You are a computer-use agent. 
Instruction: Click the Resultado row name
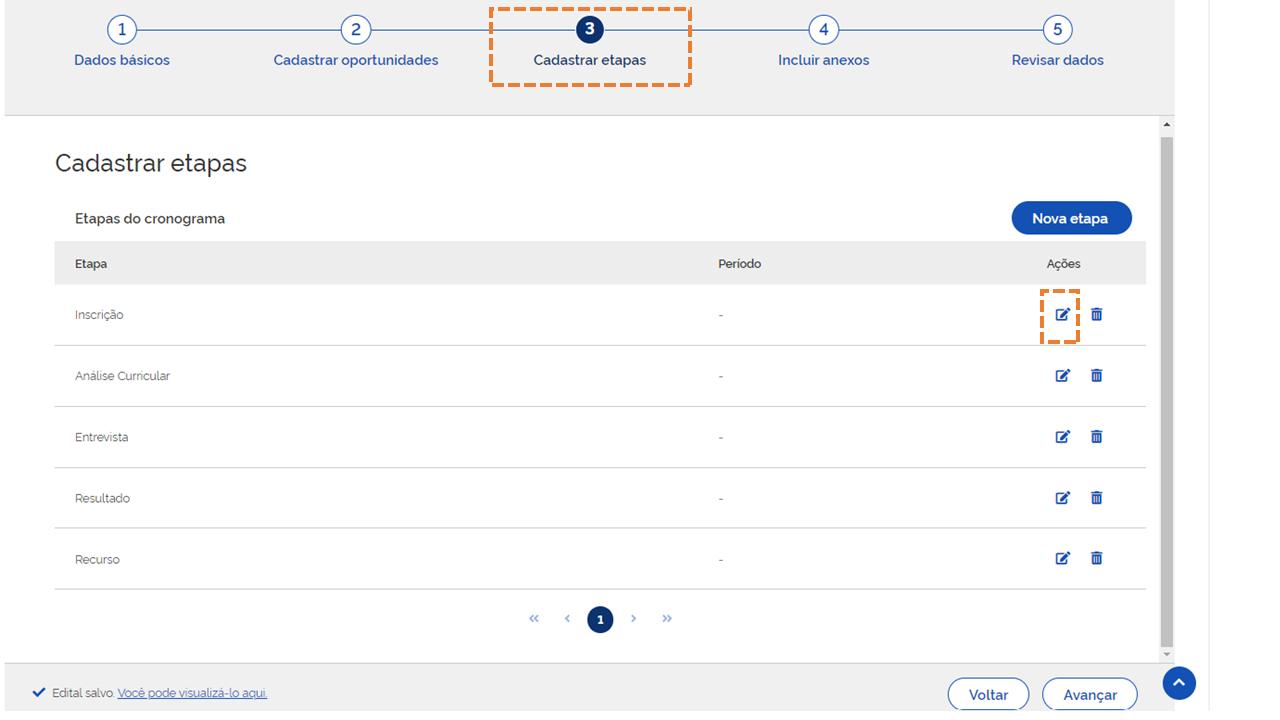pos(102,498)
